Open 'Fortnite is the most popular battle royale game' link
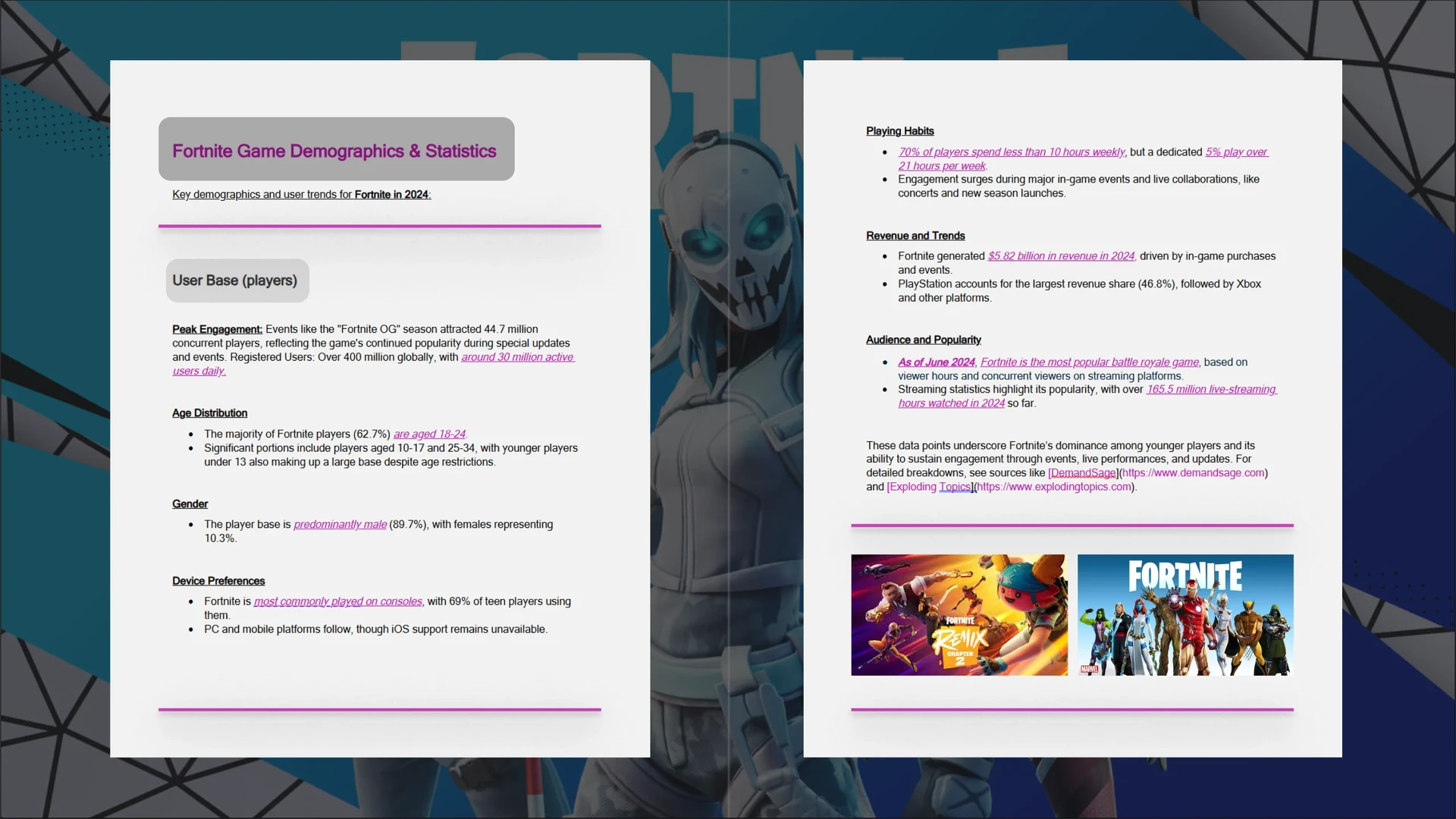This screenshot has height=819, width=1456. point(1089,362)
